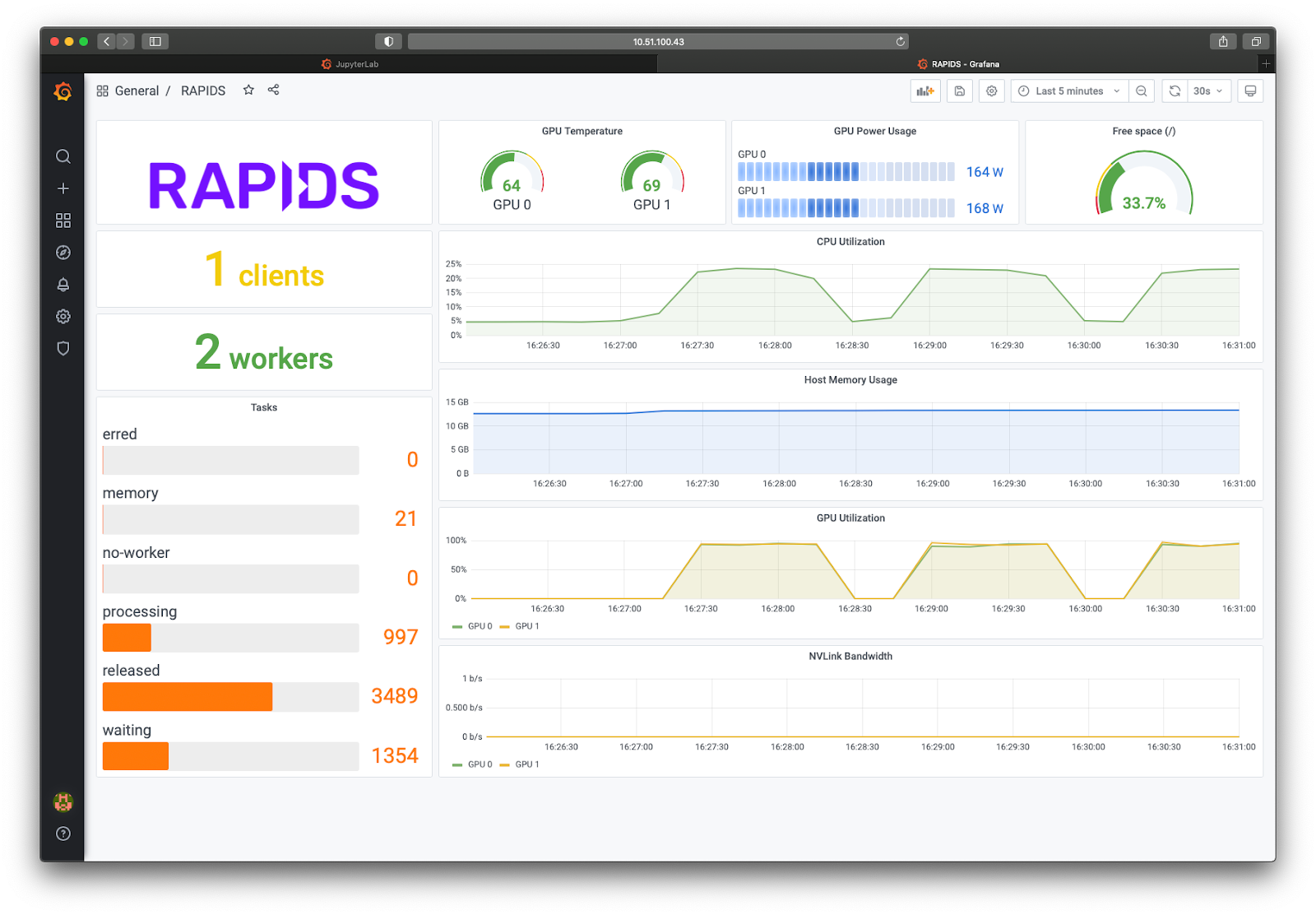This screenshot has width=1316, height=915.
Task: Open the Alerting bell icon
Action: tap(63, 285)
